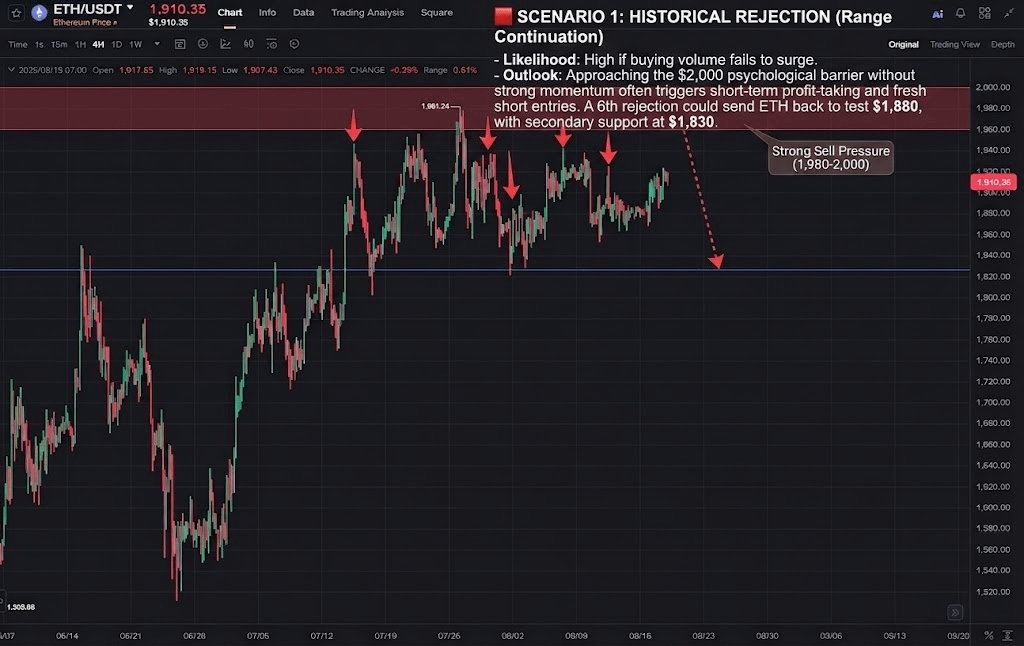Click the download/snapshot circle icon

[x=203, y=44]
